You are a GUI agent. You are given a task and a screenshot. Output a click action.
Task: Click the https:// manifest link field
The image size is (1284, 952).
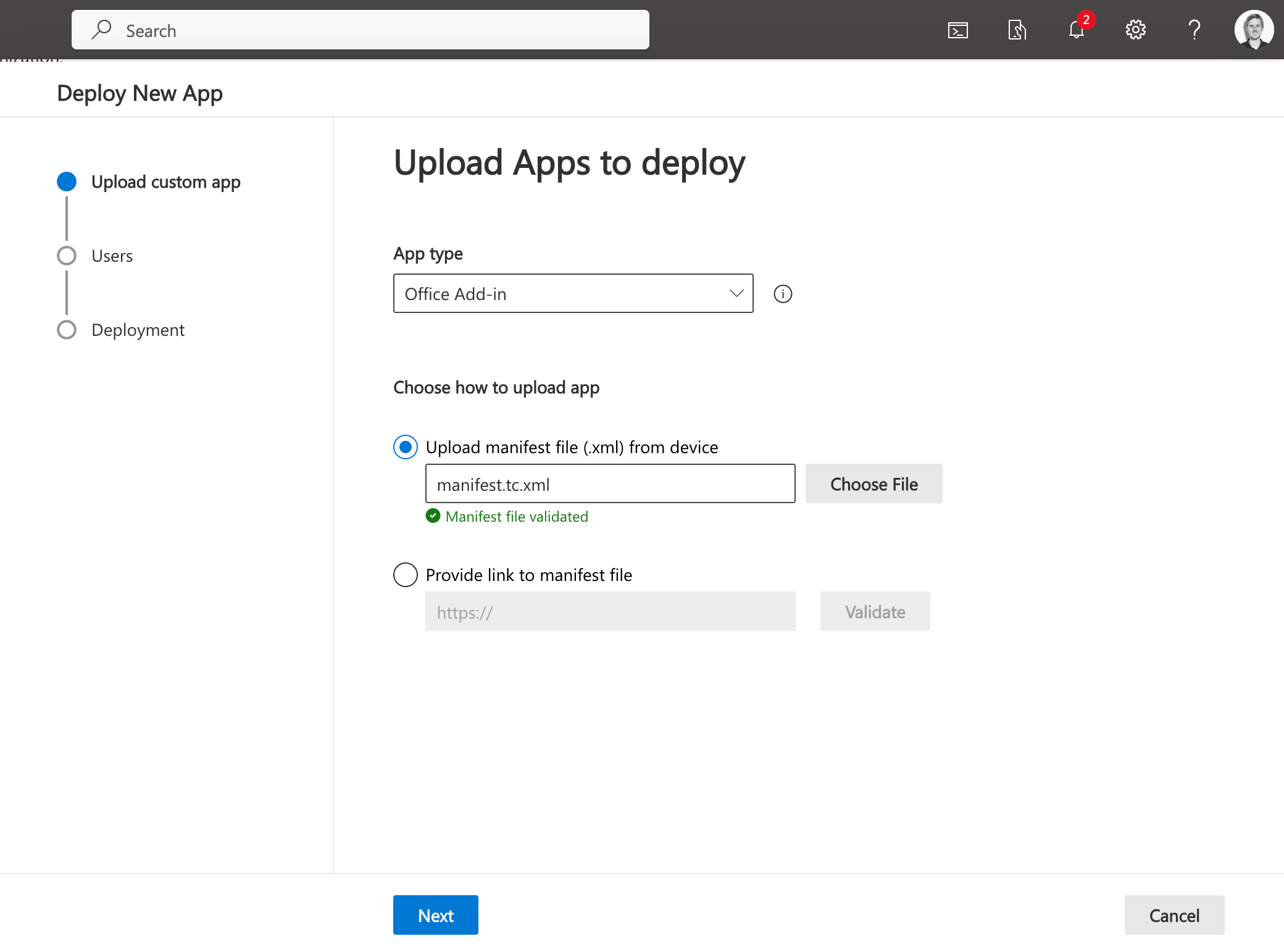[611, 611]
